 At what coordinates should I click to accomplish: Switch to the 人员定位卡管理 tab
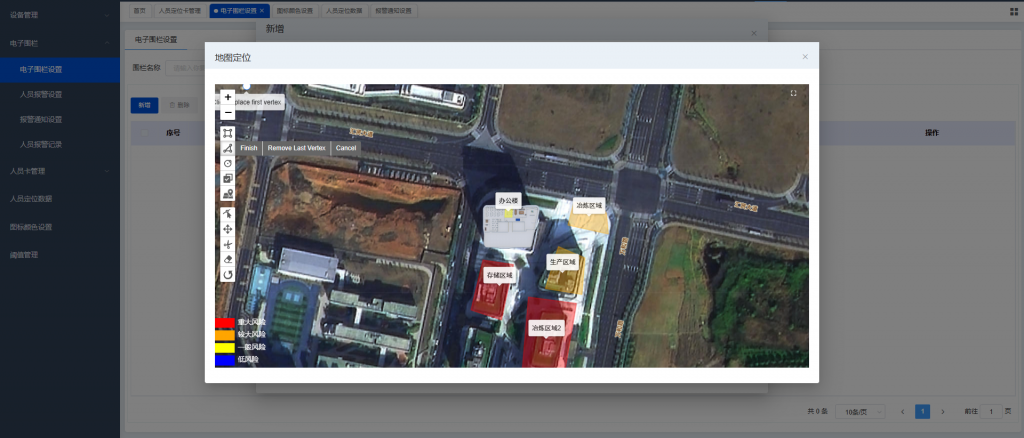pos(179,10)
